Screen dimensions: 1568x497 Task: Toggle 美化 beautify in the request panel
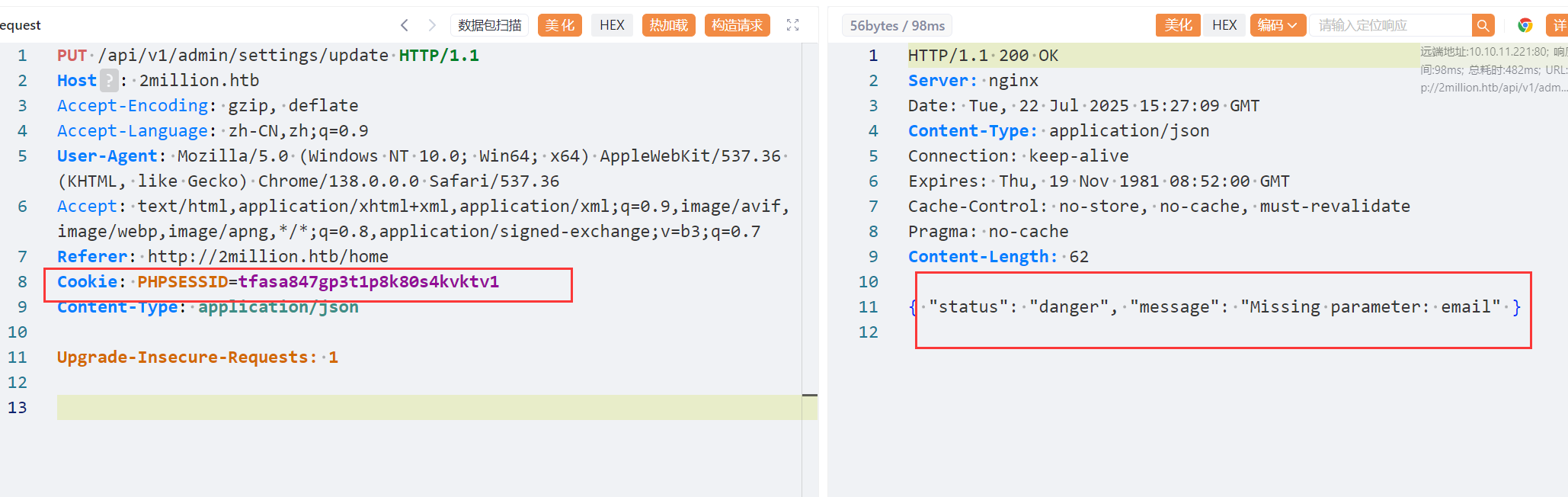click(x=559, y=25)
